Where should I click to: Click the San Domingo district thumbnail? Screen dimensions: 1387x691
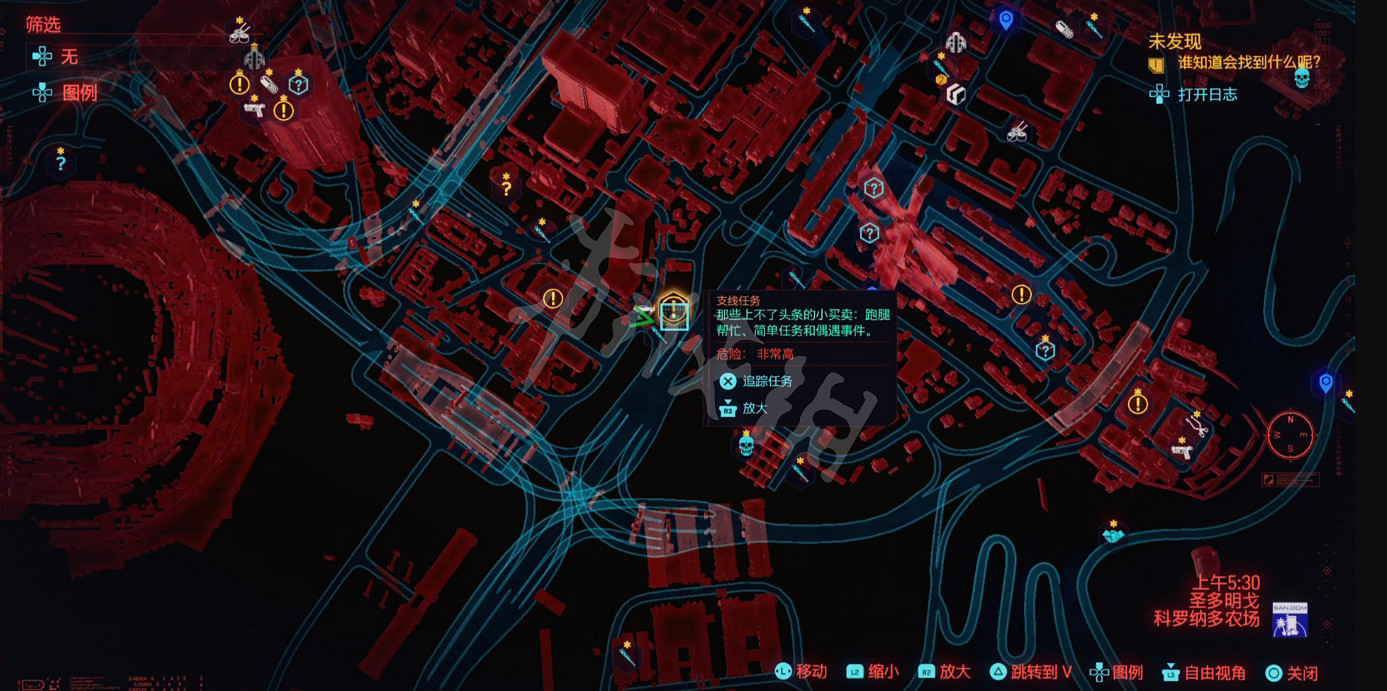click(x=1289, y=620)
